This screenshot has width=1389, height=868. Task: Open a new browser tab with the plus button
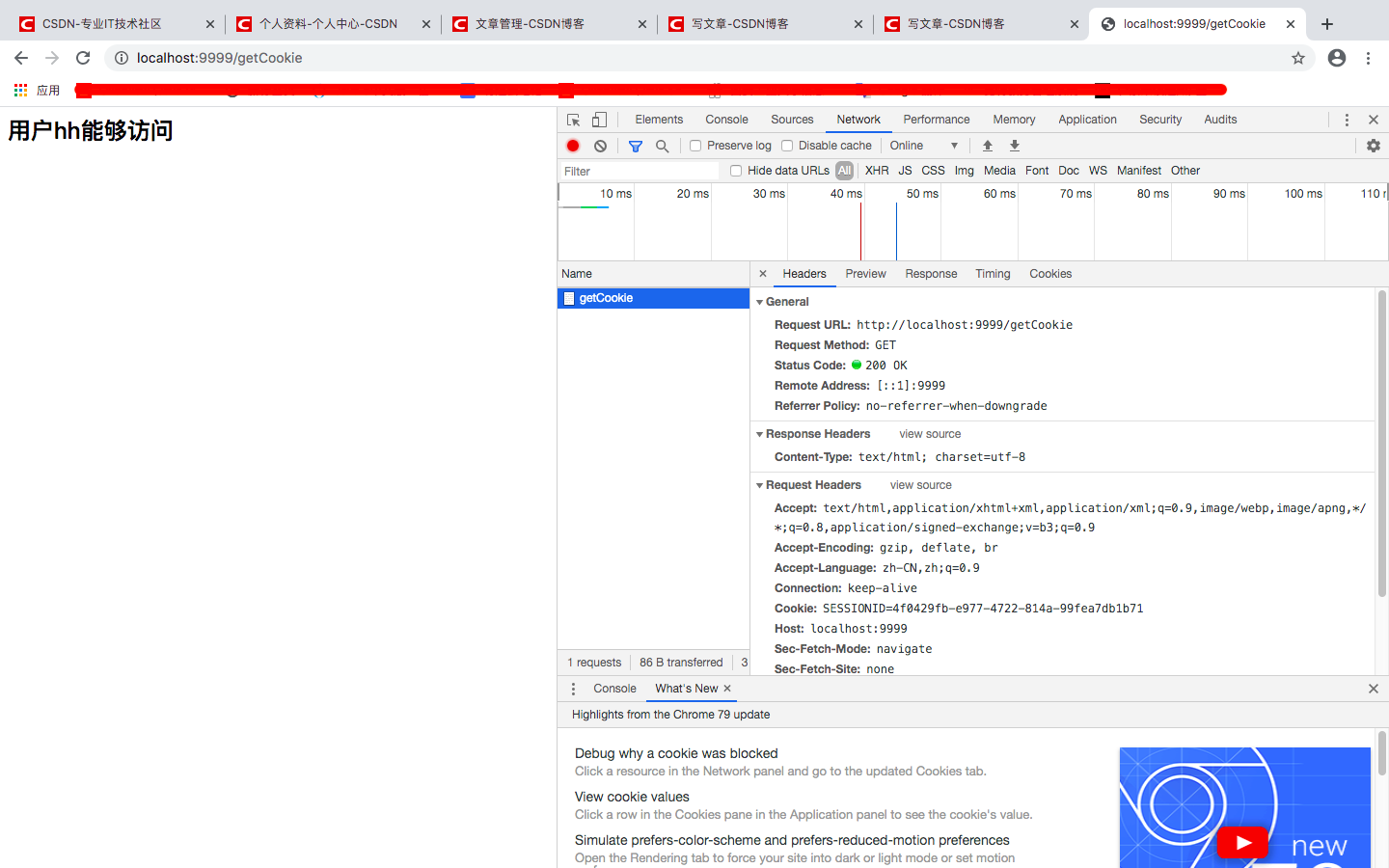tap(1327, 24)
